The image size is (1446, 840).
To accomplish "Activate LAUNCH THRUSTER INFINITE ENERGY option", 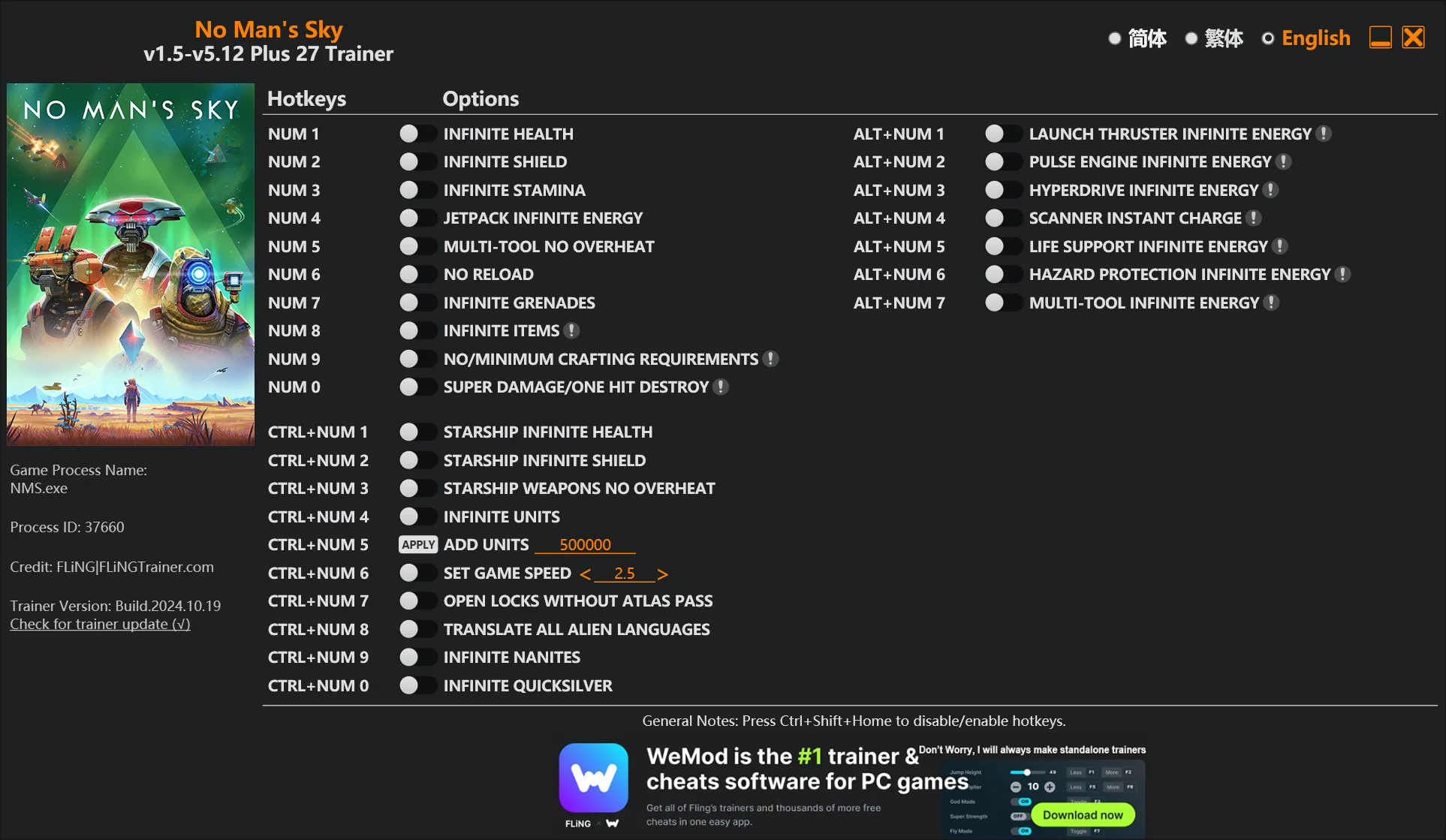I will [x=998, y=133].
